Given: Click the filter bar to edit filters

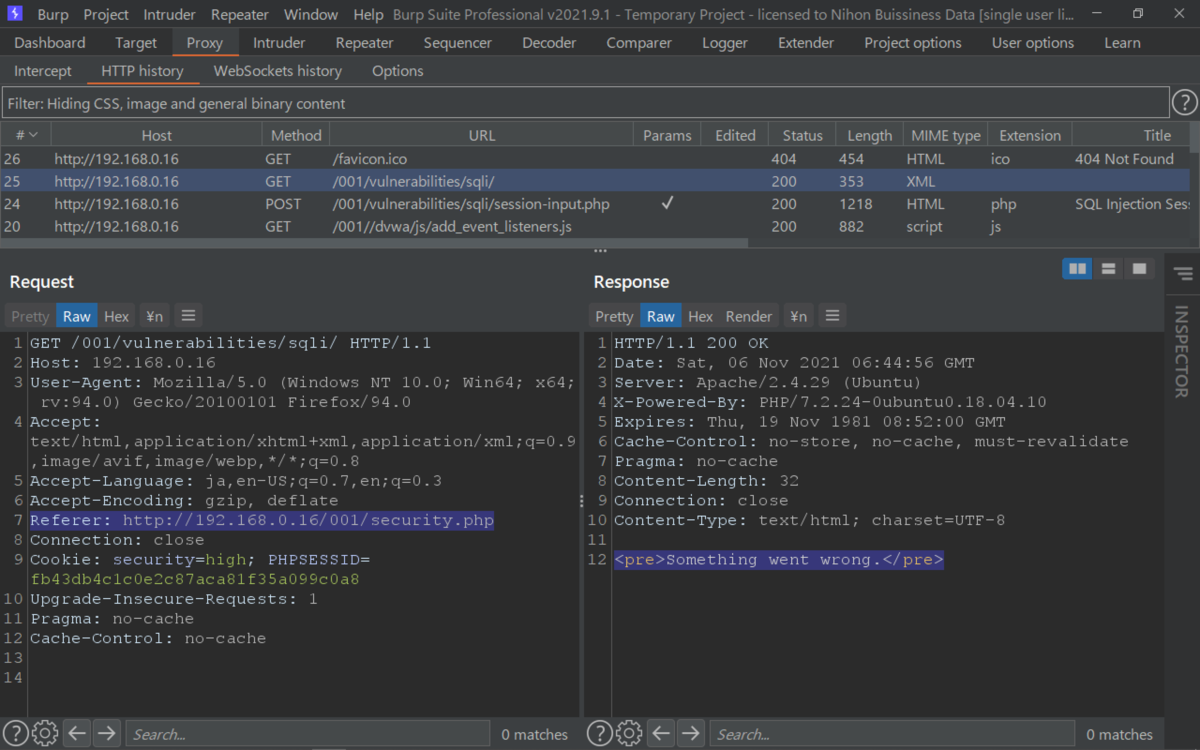Looking at the screenshot, I should [585, 103].
